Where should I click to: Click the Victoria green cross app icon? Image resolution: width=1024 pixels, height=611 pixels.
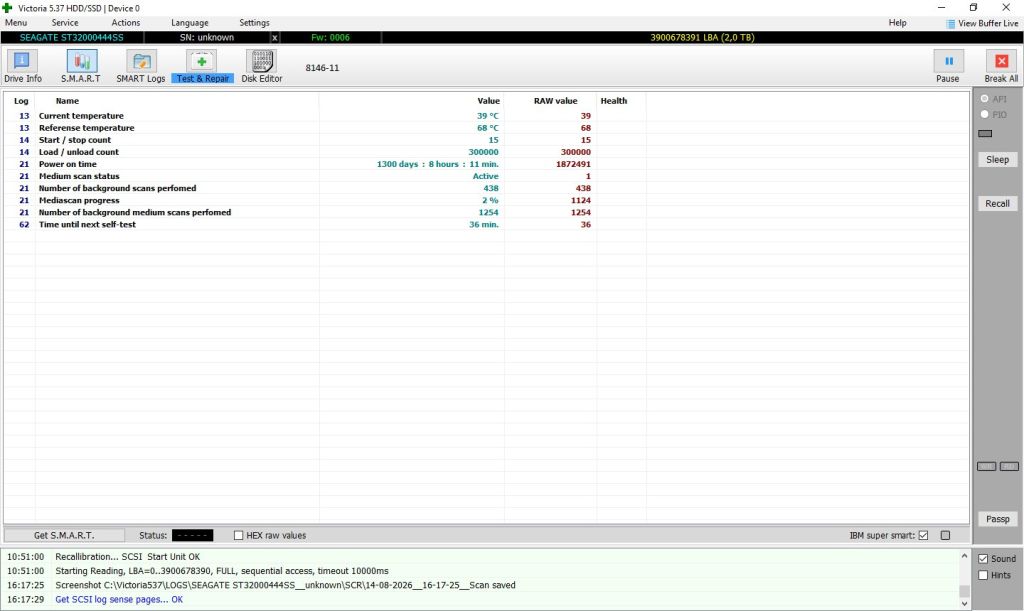(x=7, y=8)
